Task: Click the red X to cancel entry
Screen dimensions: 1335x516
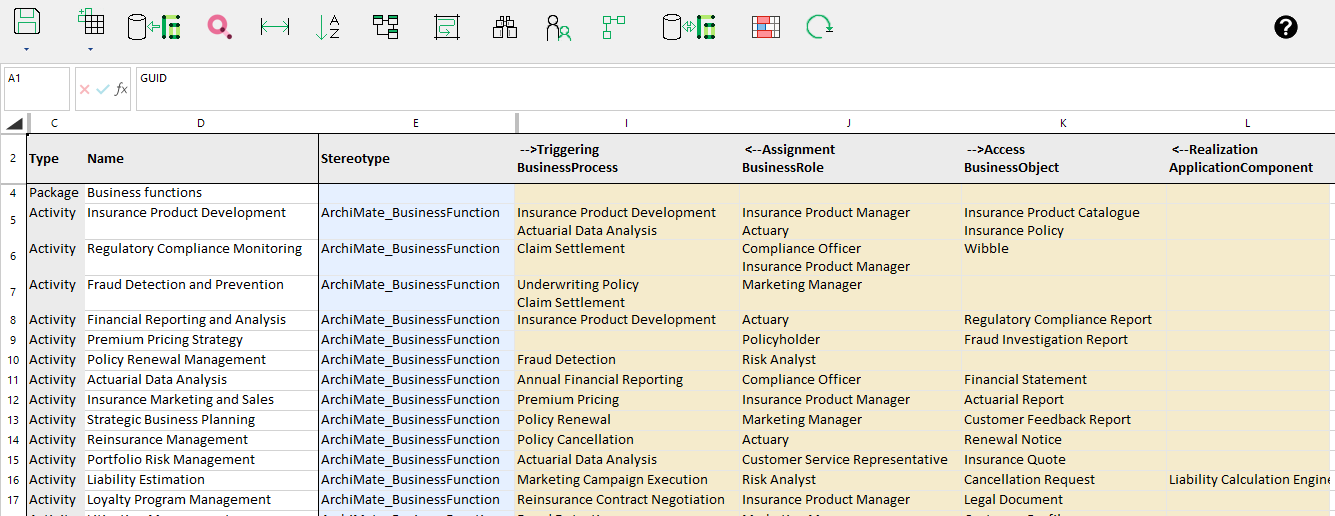Action: 85,89
